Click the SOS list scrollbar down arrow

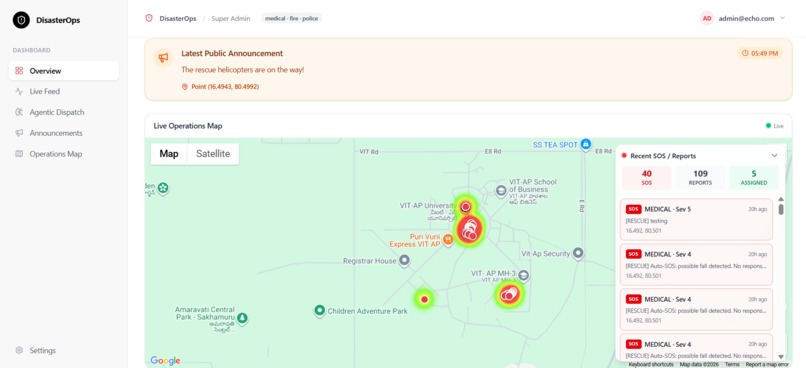coord(781,357)
